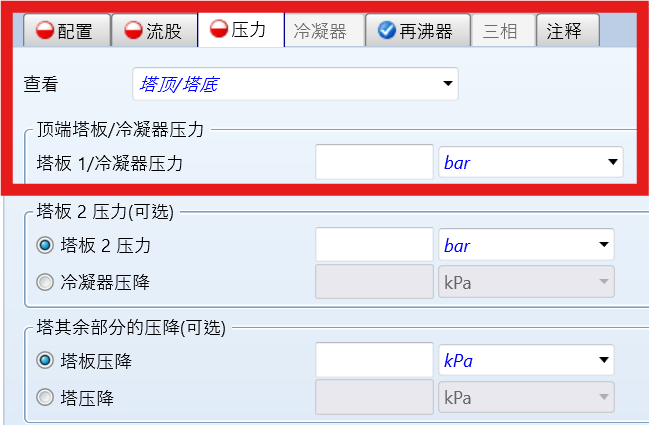Select the 塔板压降 radio button
Viewport: 649px width, 425px height.
[x=45, y=360]
